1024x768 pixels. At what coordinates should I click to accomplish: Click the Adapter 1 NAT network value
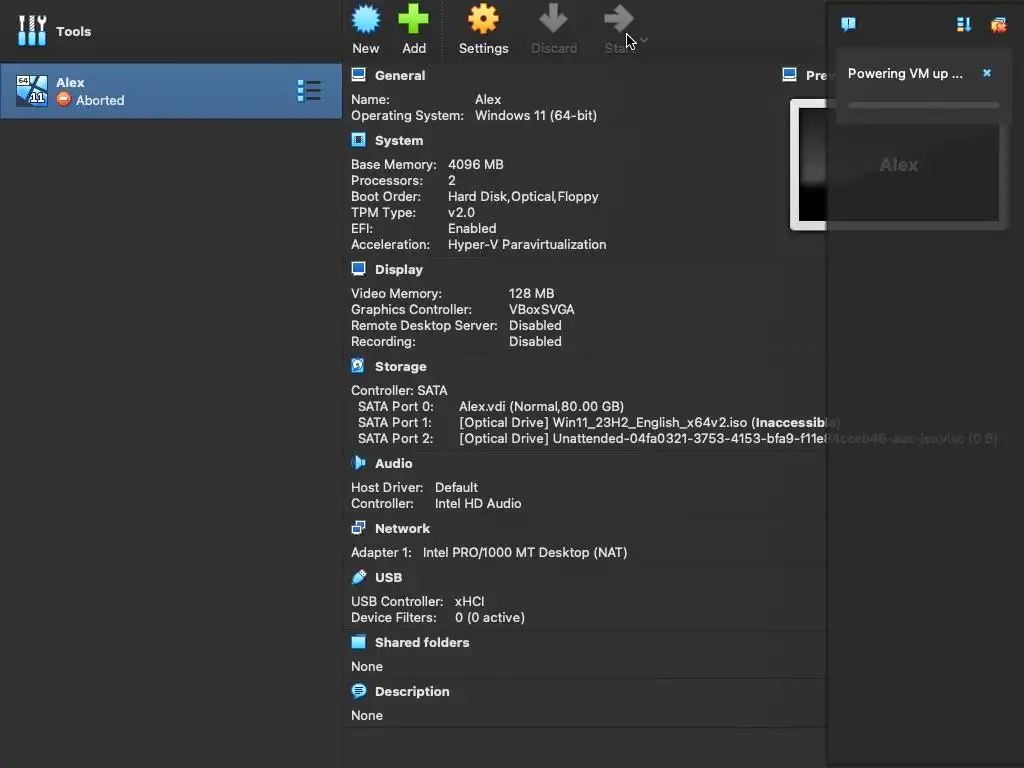pos(524,552)
